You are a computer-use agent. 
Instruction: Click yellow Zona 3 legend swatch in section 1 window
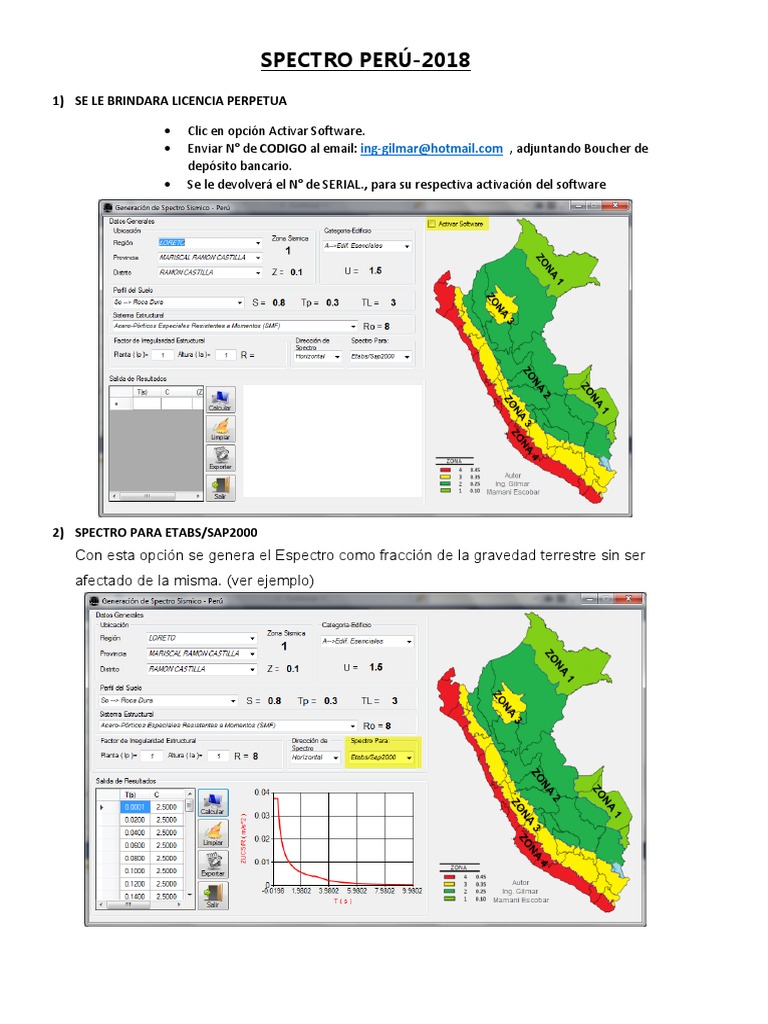[x=445, y=477]
